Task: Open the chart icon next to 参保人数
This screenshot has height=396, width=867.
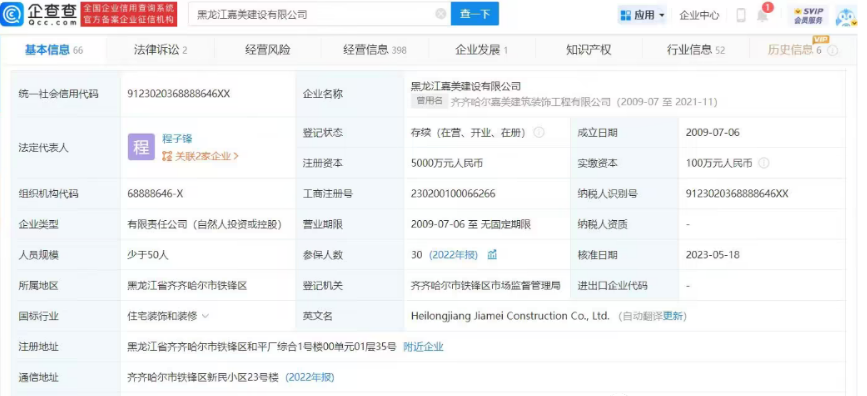Action: 492,255
